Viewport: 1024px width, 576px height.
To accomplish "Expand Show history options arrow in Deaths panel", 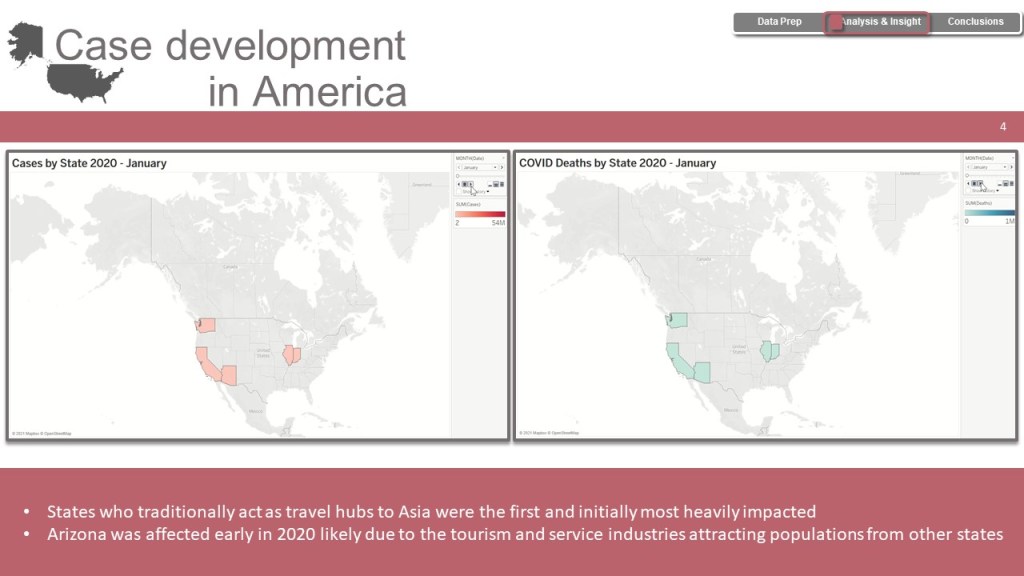I will [997, 191].
